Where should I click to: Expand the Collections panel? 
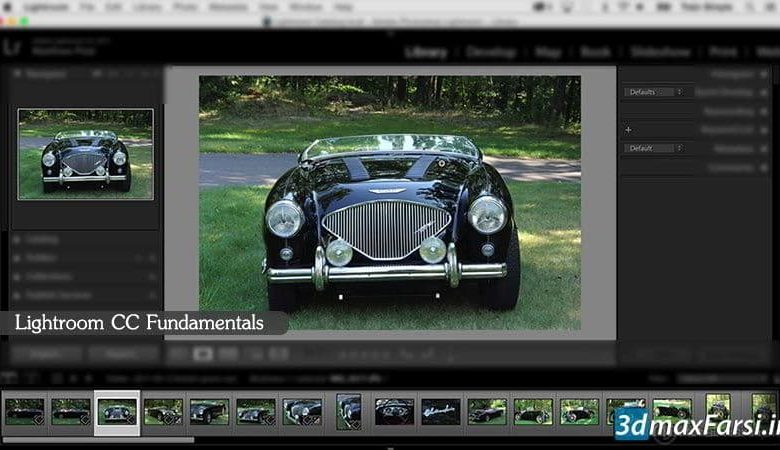(x=17, y=276)
